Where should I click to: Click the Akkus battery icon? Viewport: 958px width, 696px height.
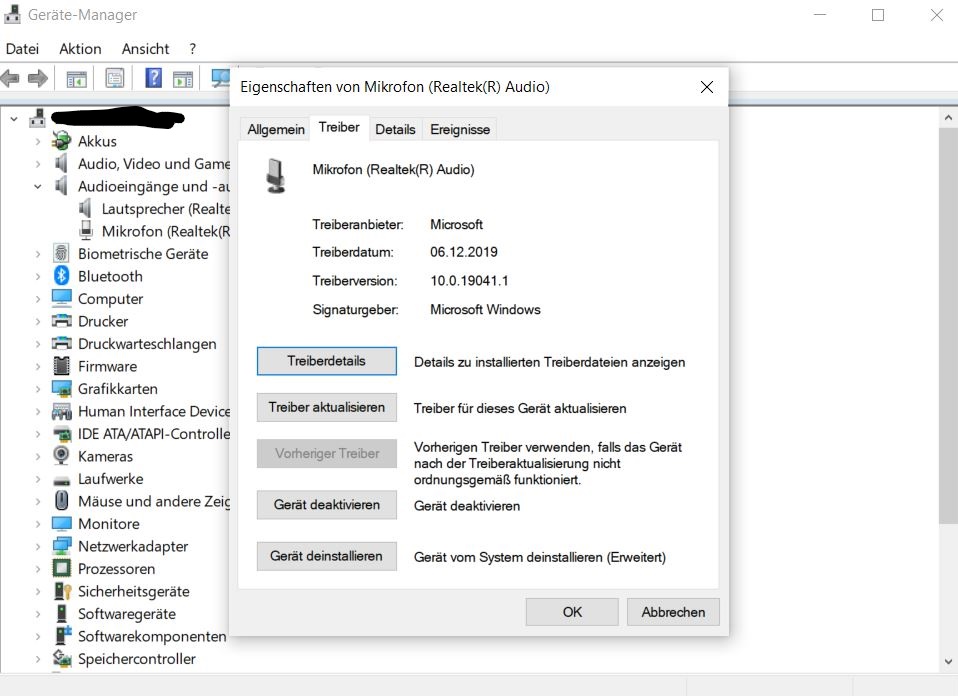pos(62,141)
